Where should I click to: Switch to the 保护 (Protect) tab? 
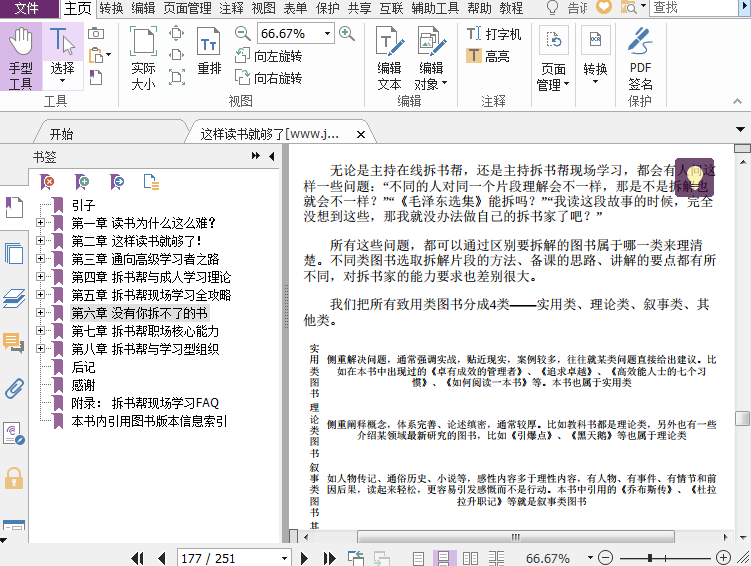click(328, 8)
